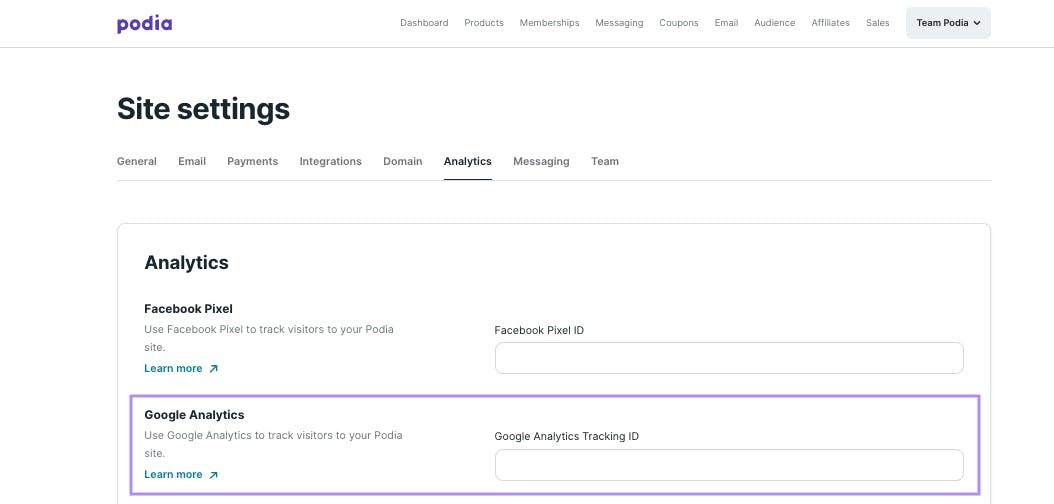Go to Email in top navigation
This screenshot has height=504, width=1054.
[727, 23]
